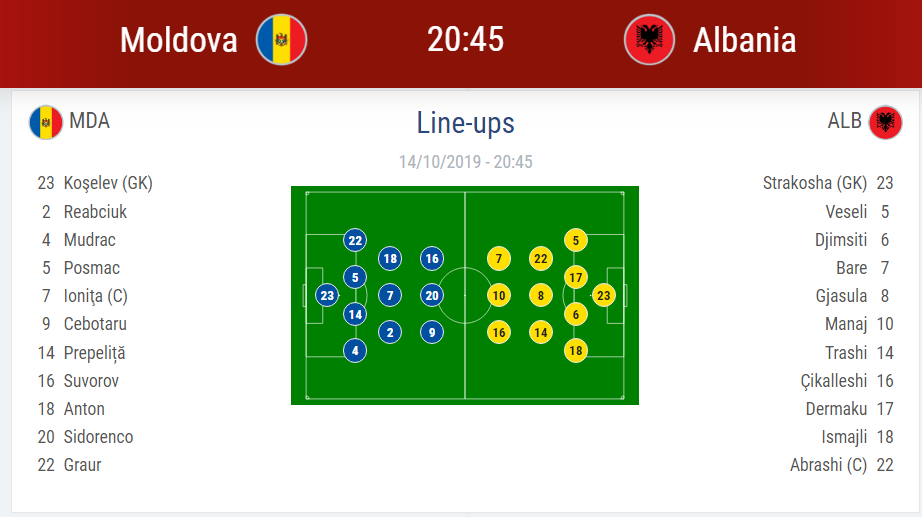Select Strakosha (GK) in Albania lineup
922x517 pixels.
point(814,183)
